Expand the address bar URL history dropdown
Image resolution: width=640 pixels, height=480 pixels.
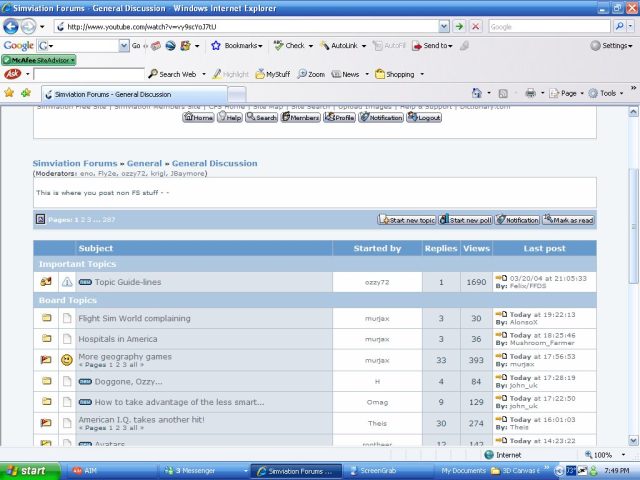(443, 27)
